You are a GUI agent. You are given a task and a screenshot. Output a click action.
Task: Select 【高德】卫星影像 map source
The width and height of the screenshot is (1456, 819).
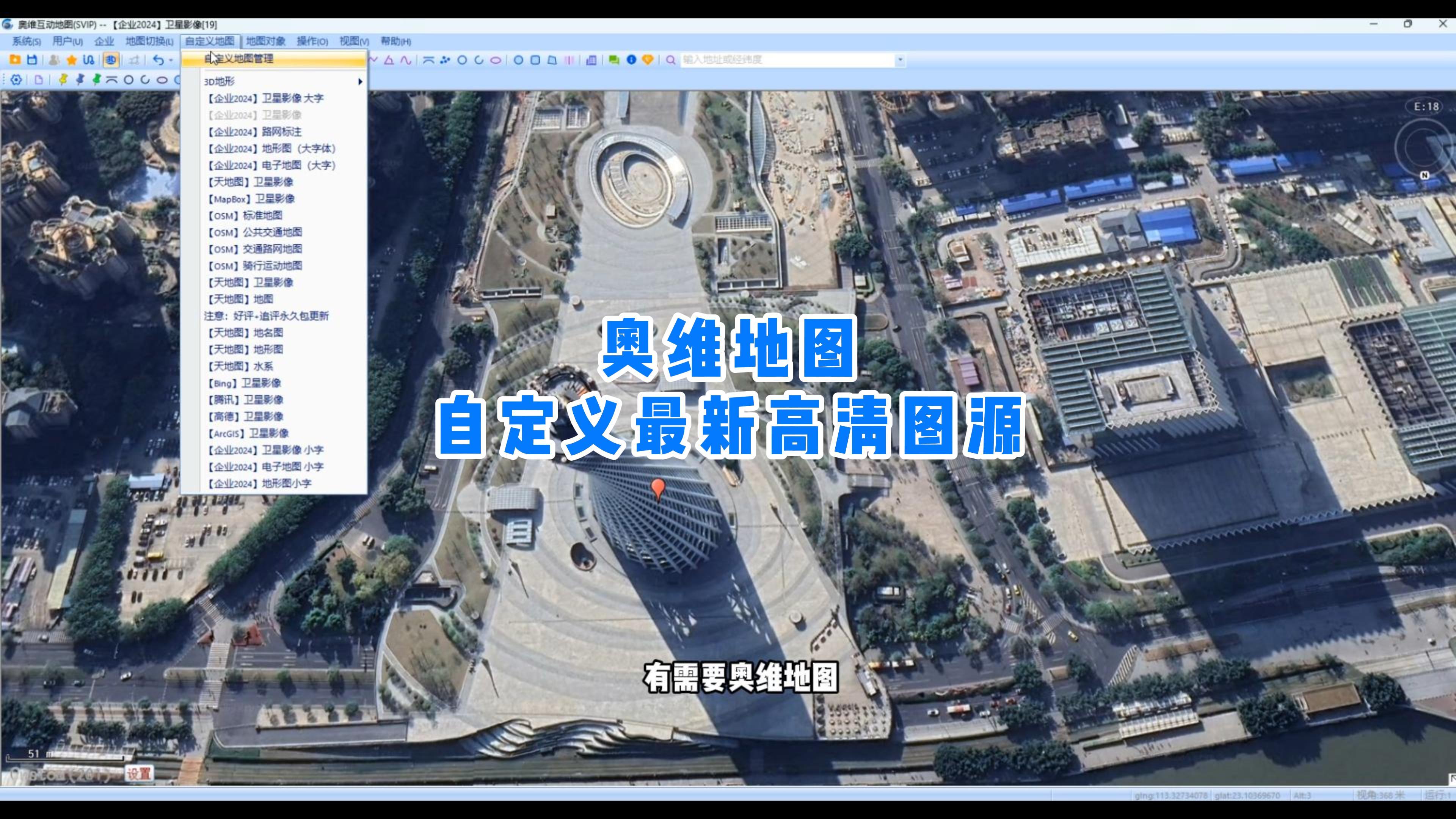click(273, 417)
